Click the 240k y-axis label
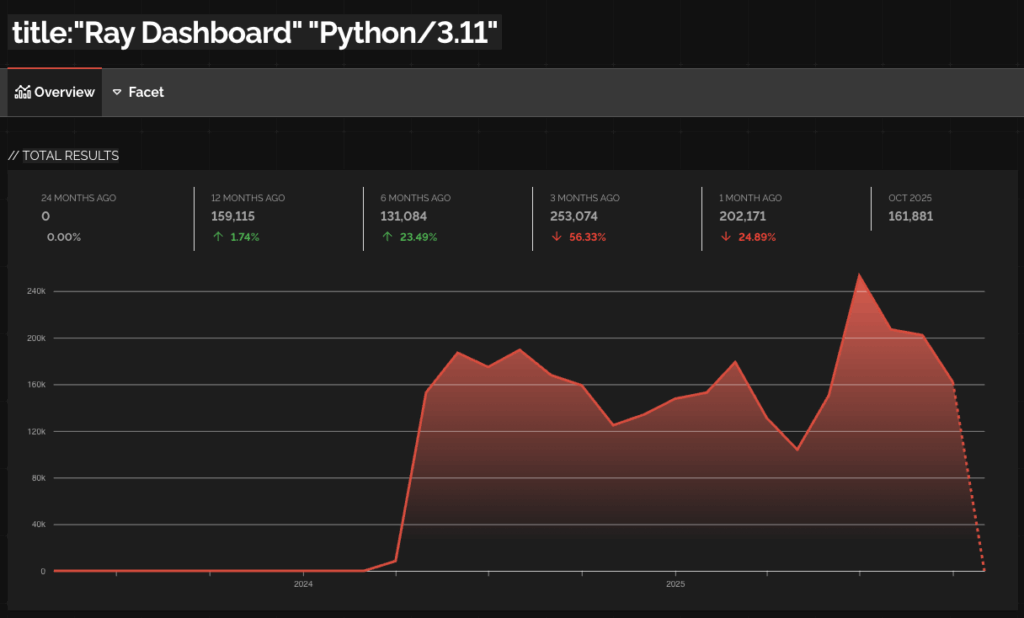 [x=35, y=291]
